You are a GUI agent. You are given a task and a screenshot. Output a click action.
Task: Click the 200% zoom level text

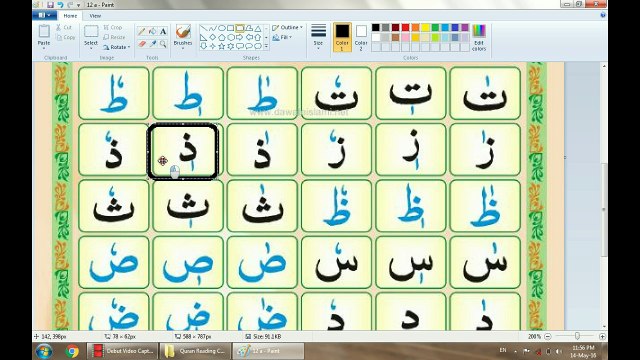[x=534, y=336]
